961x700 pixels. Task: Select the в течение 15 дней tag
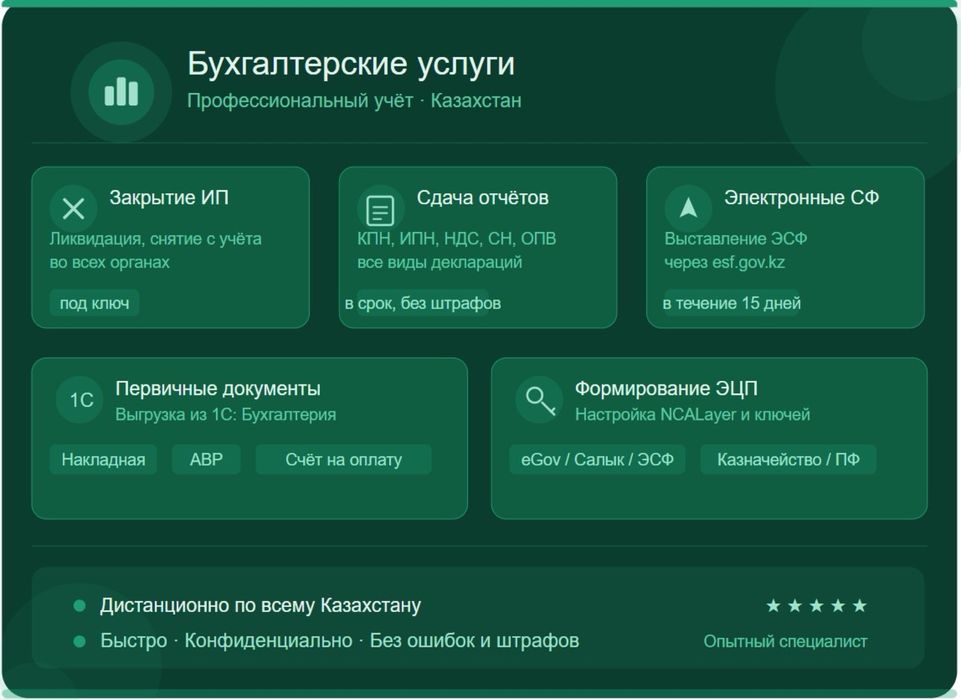(731, 303)
